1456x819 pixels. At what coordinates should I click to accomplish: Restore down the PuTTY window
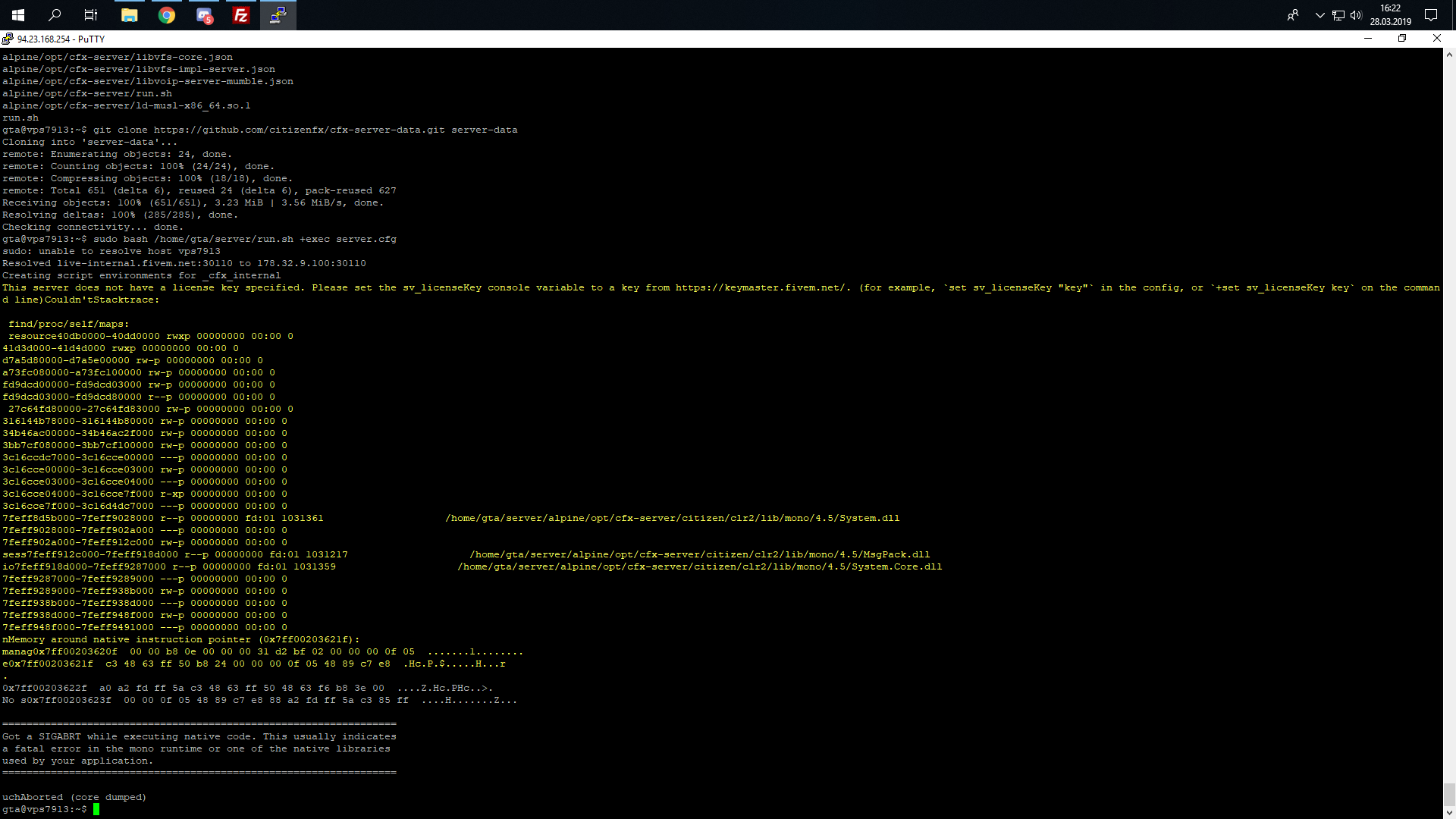(x=1402, y=39)
